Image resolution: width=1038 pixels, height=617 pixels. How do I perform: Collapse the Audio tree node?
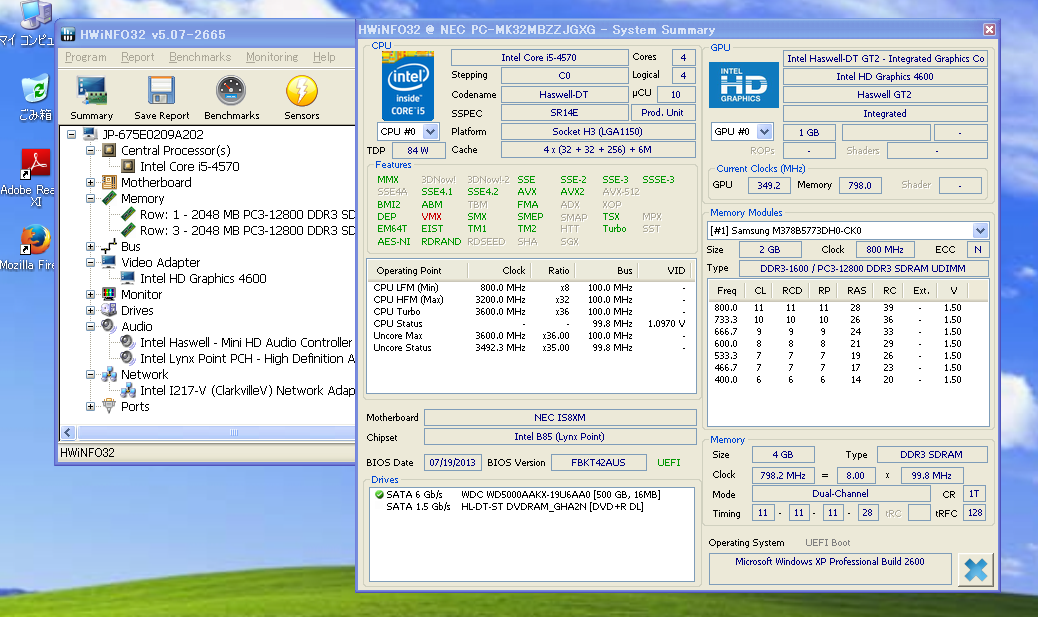(x=91, y=327)
